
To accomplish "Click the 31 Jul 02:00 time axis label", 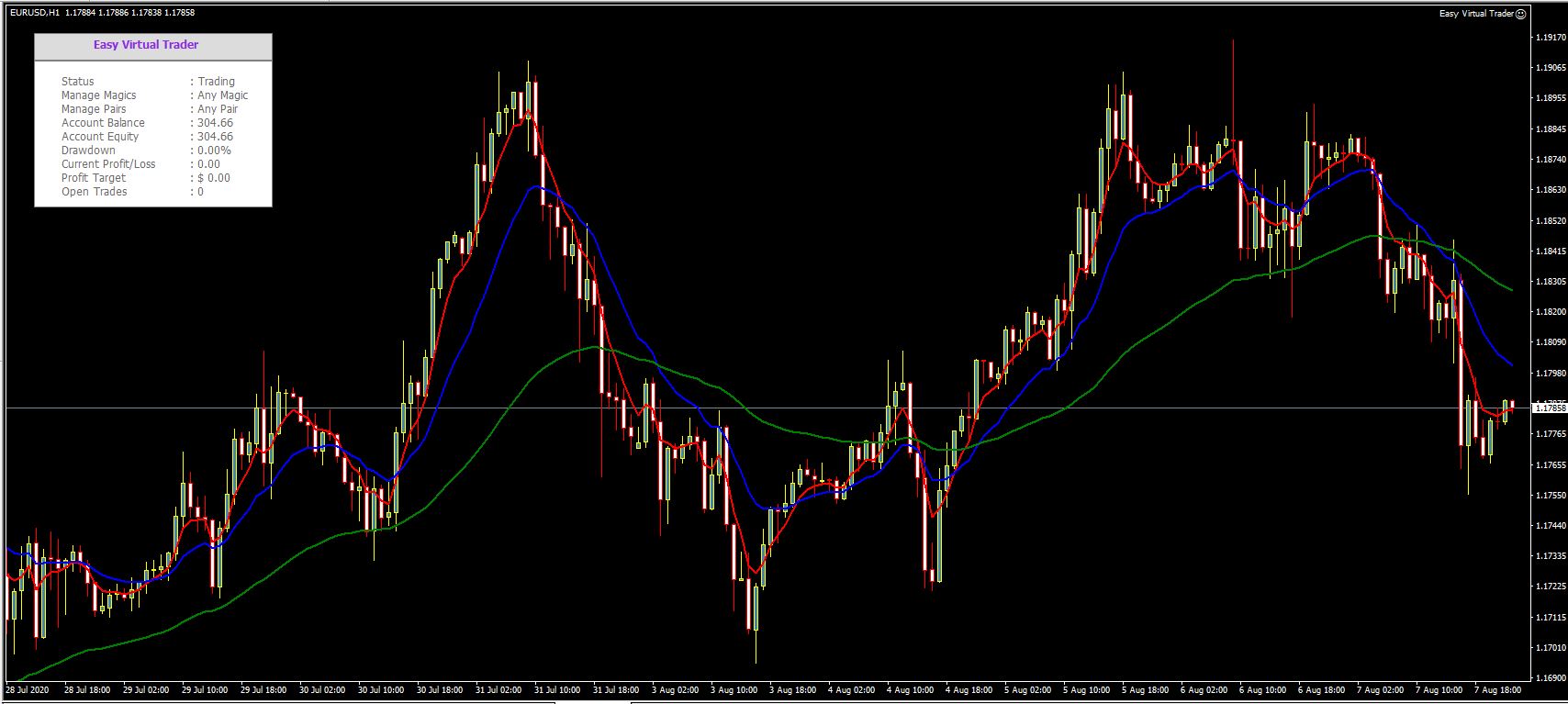I will click(x=498, y=689).
